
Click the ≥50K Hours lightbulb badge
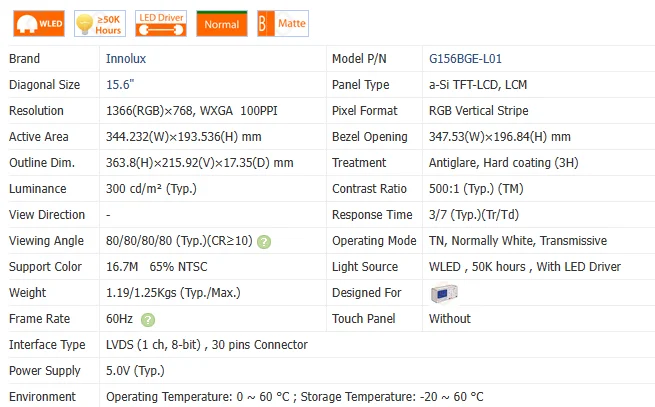[x=99, y=23]
